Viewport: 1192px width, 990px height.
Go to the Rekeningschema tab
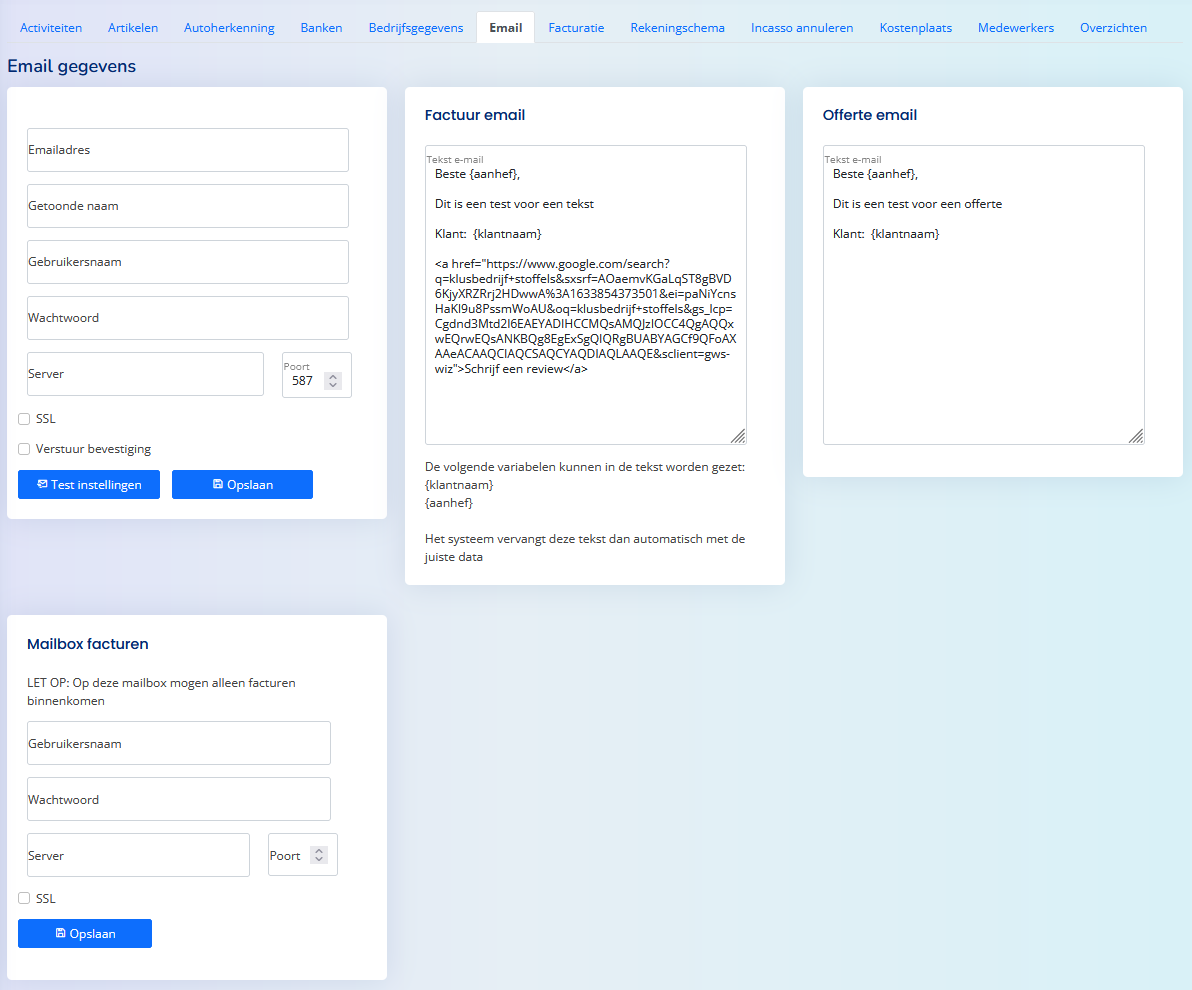coord(677,28)
